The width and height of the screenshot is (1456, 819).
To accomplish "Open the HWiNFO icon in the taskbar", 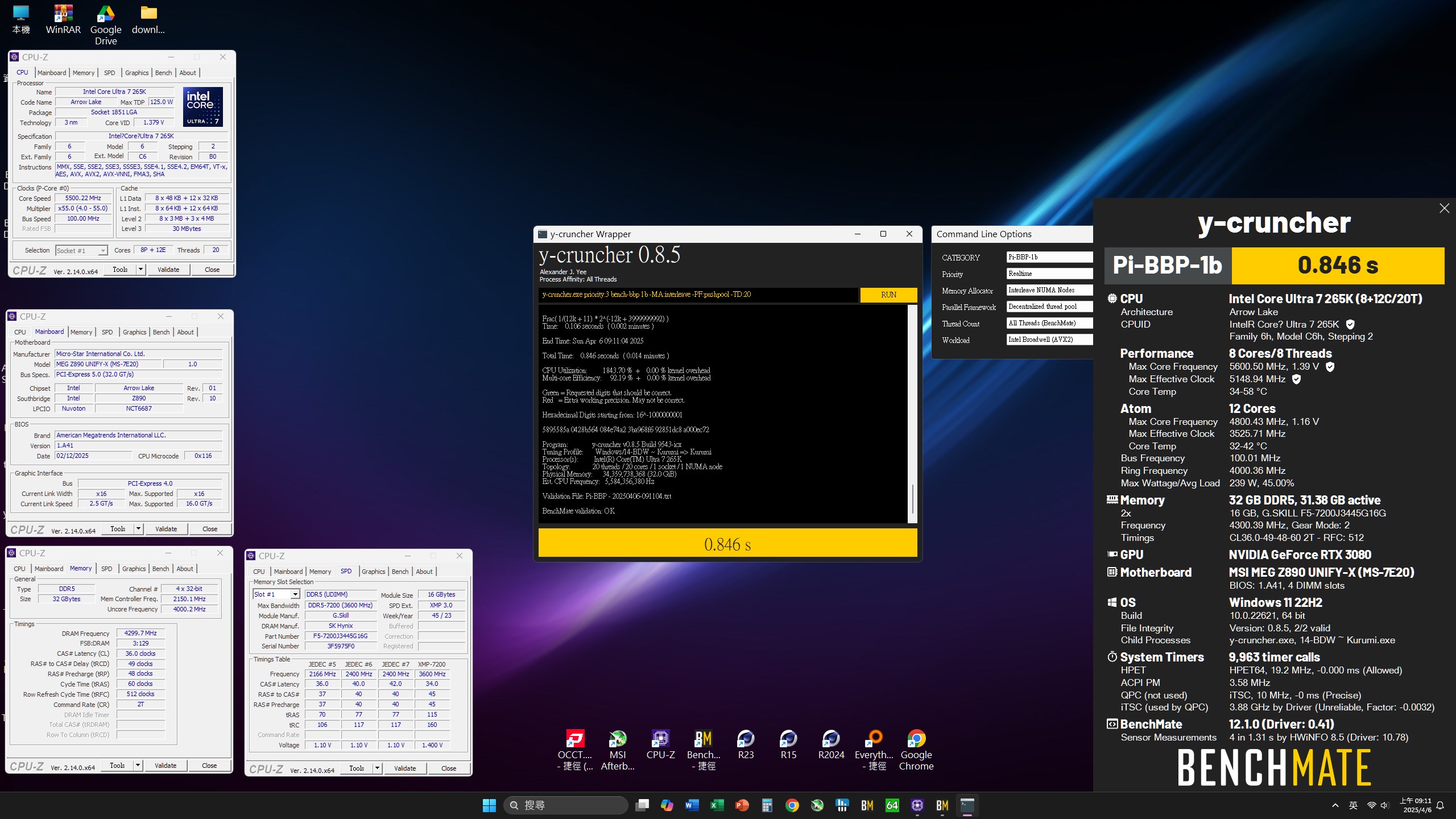I will coord(842,805).
